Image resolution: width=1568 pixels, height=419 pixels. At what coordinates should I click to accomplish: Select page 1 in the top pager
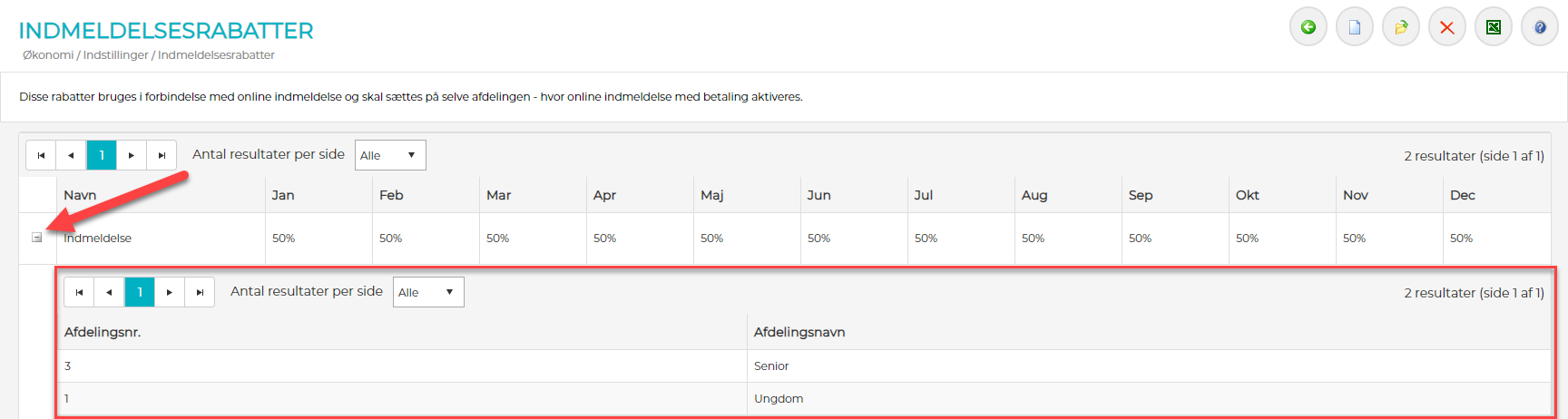click(102, 155)
